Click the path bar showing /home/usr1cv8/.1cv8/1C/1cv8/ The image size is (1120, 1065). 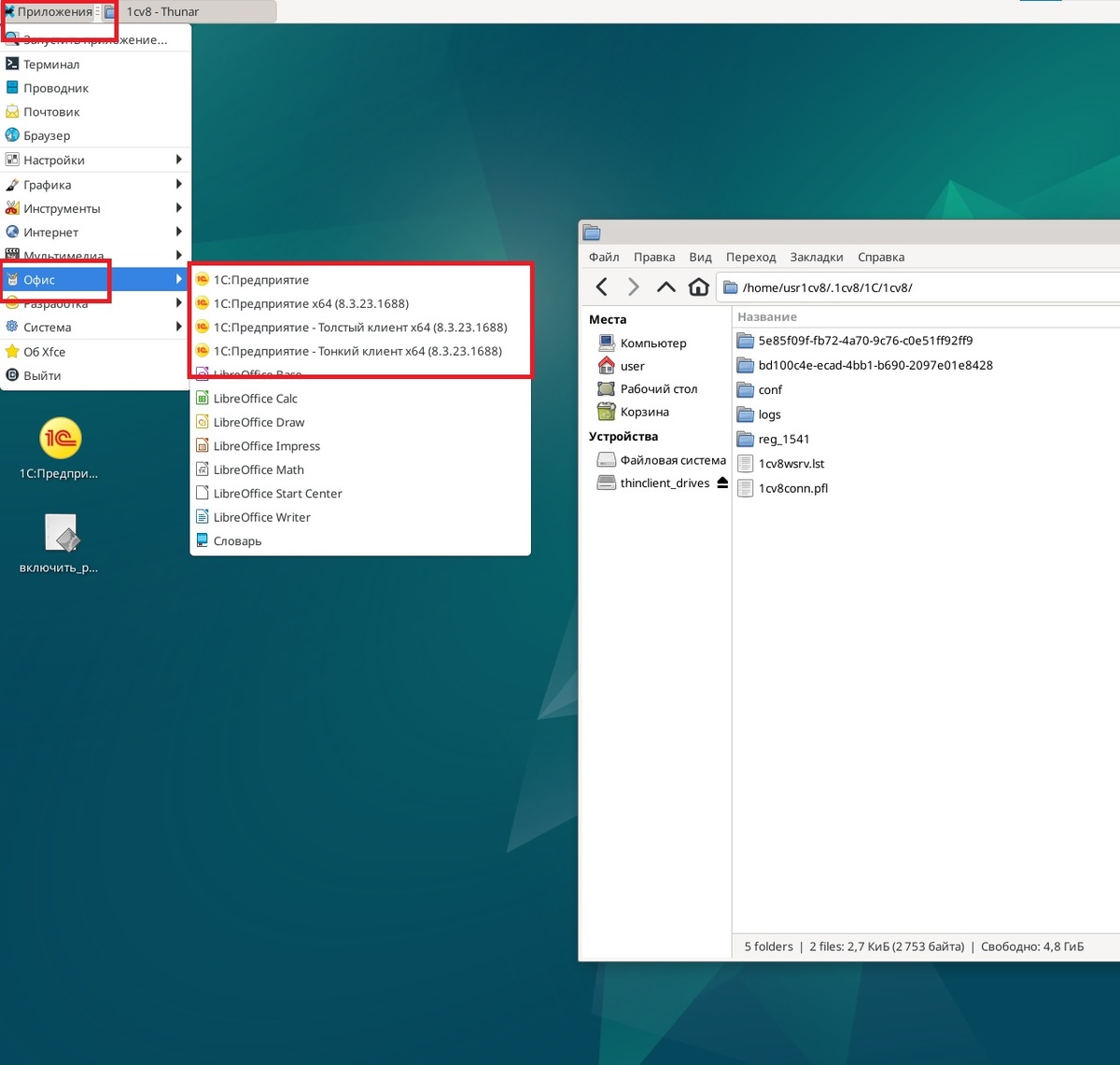tap(918, 287)
